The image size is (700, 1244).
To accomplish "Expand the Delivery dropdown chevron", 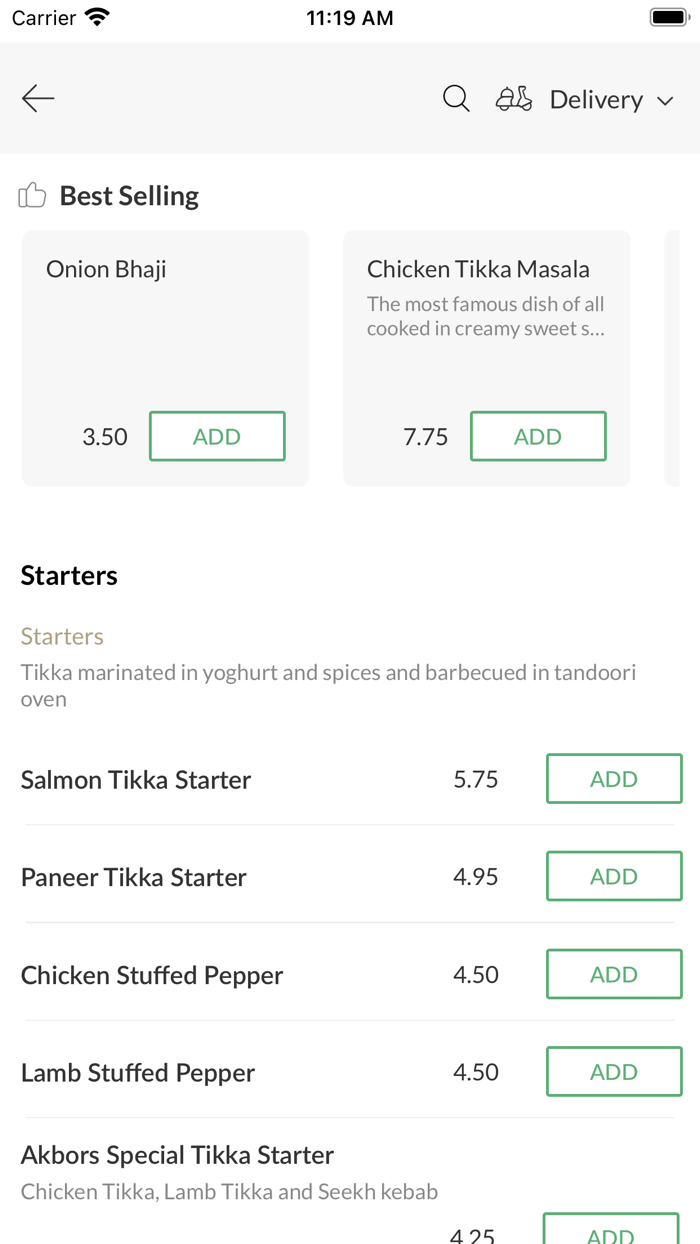I will click(665, 101).
